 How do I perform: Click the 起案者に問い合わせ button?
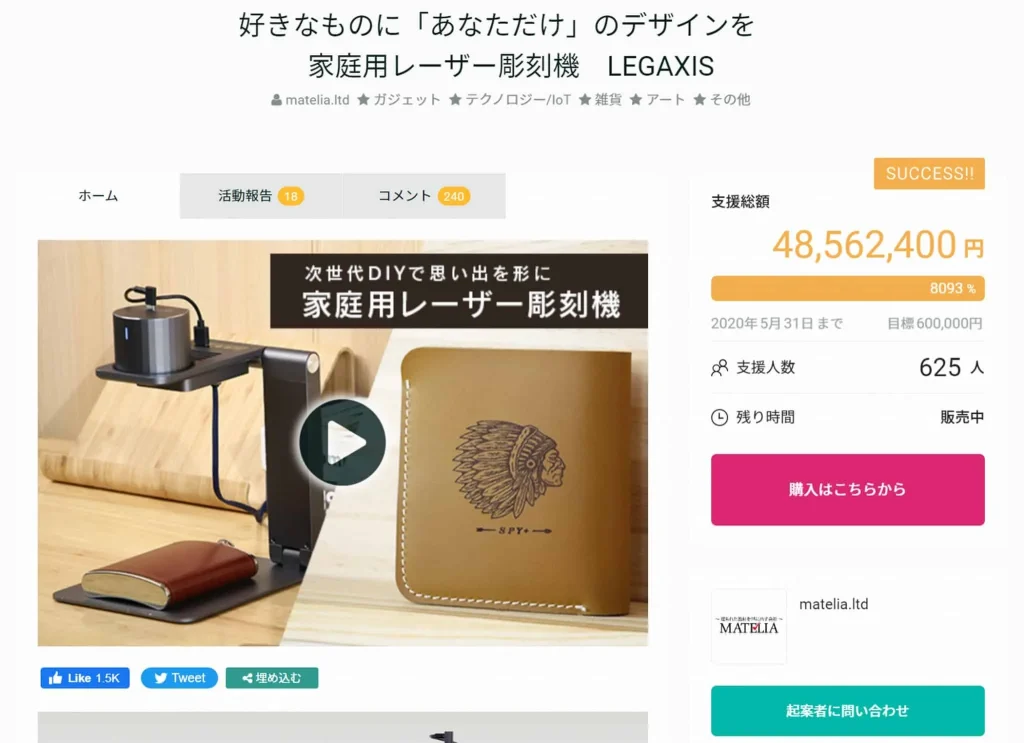[x=848, y=710]
